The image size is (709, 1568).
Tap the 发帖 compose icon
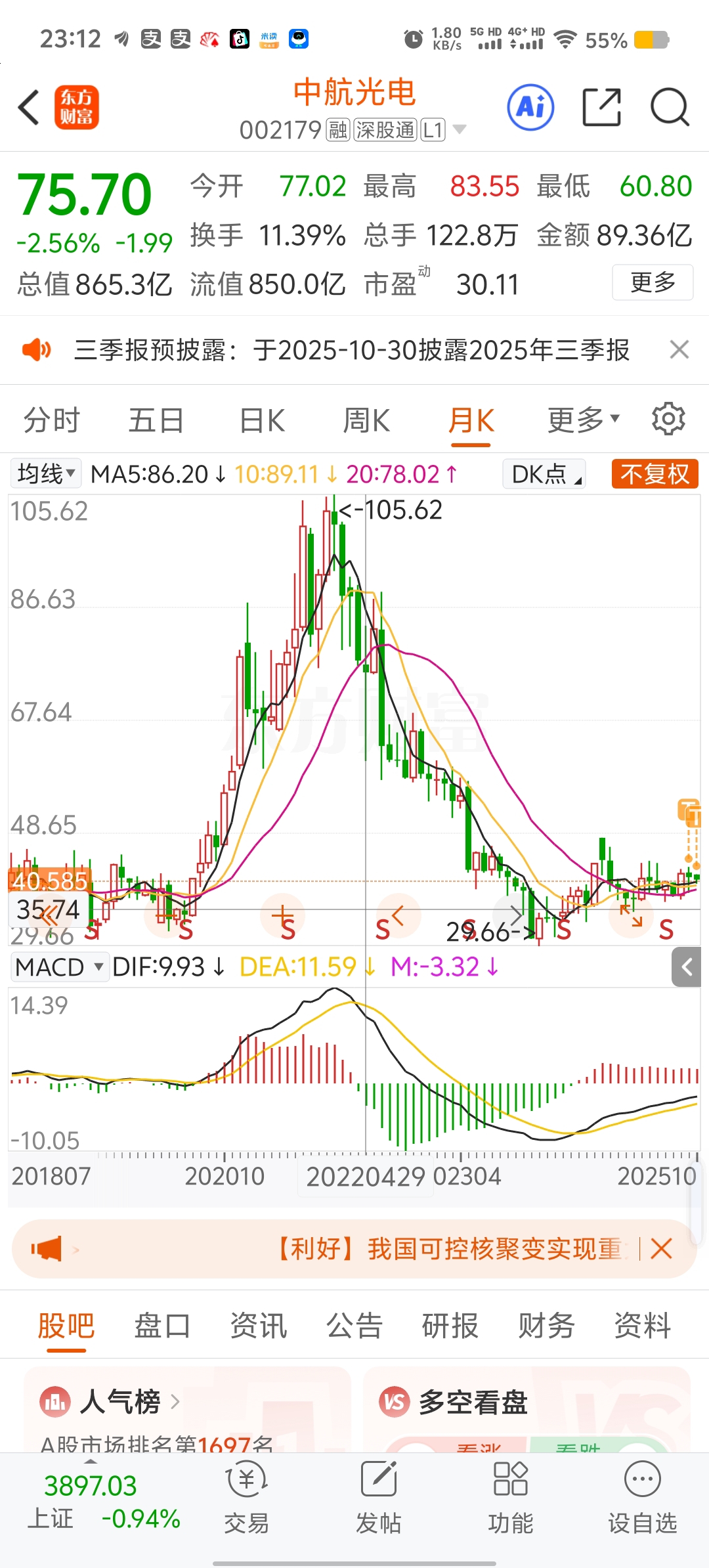coord(379,1479)
